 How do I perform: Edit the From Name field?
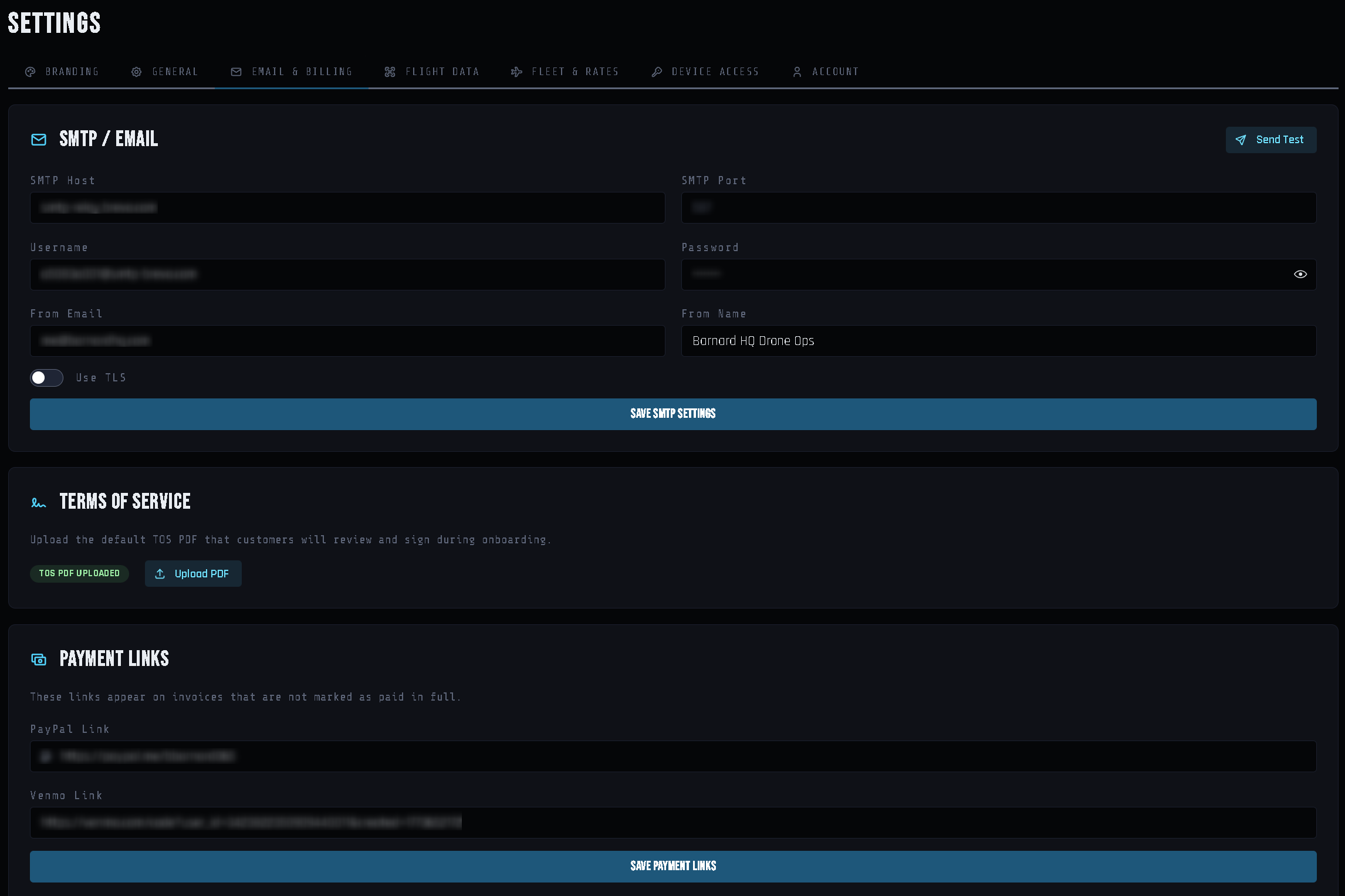[999, 341]
